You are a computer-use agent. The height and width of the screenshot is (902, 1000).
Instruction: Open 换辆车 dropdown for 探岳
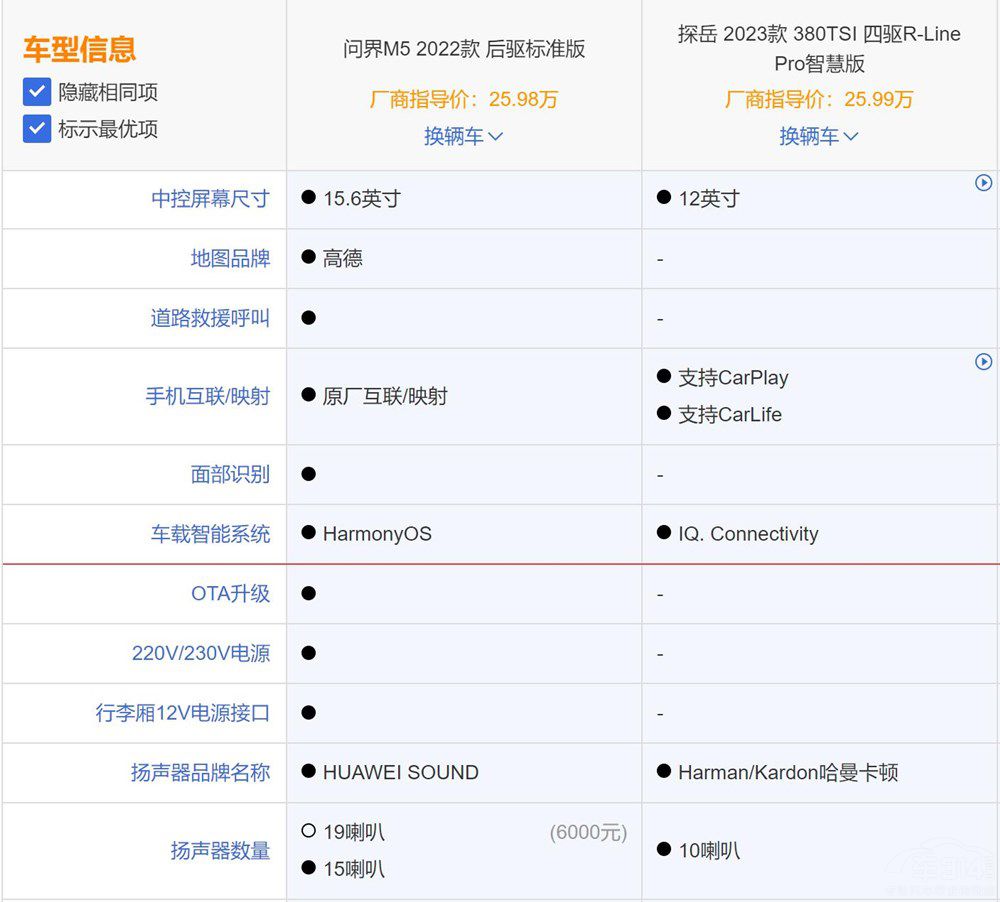(x=819, y=136)
